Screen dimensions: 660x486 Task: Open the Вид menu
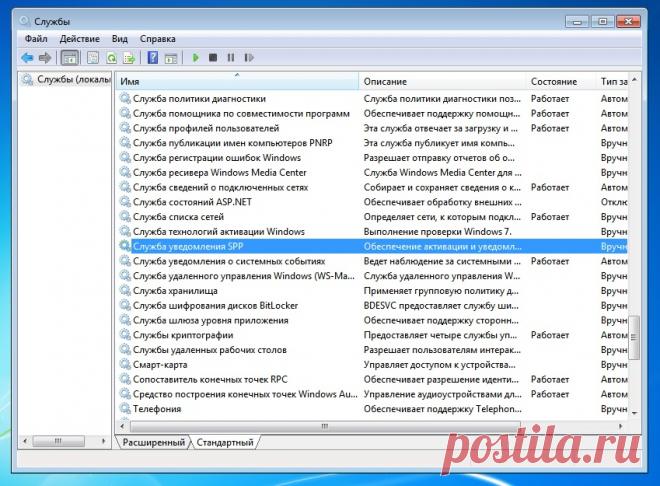tap(120, 39)
